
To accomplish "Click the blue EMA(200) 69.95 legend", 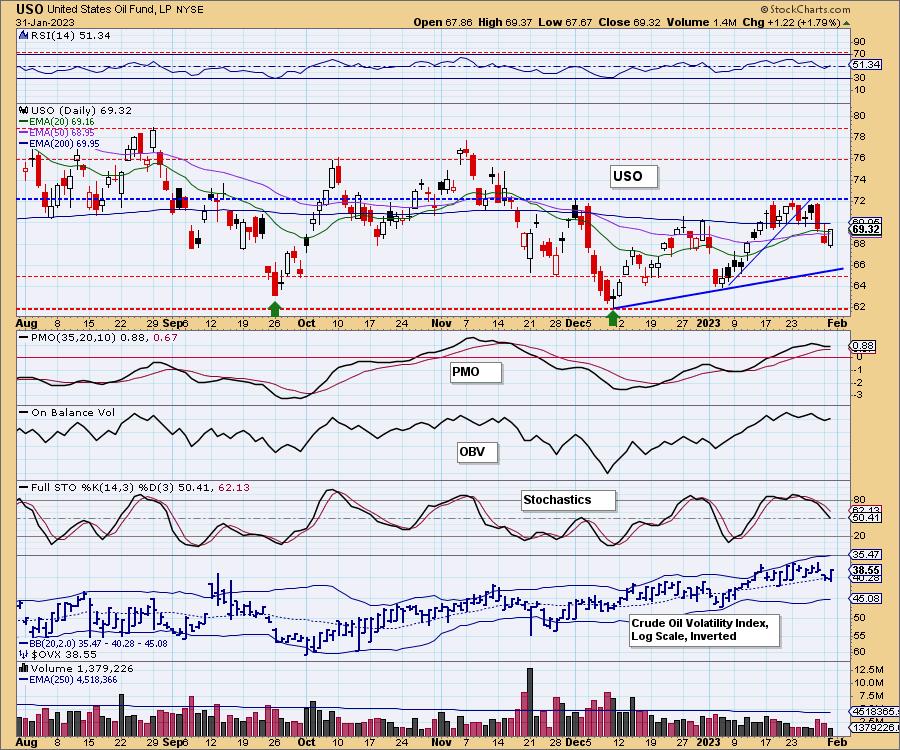I will coord(59,143).
